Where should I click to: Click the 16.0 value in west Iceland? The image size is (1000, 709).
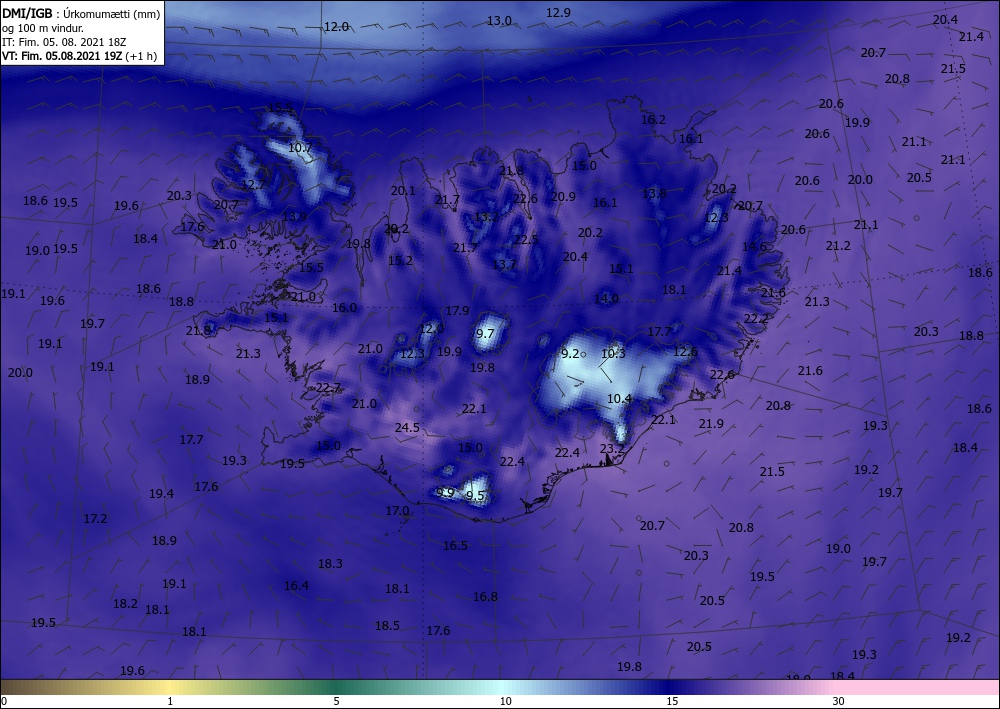pyautogui.click(x=344, y=307)
